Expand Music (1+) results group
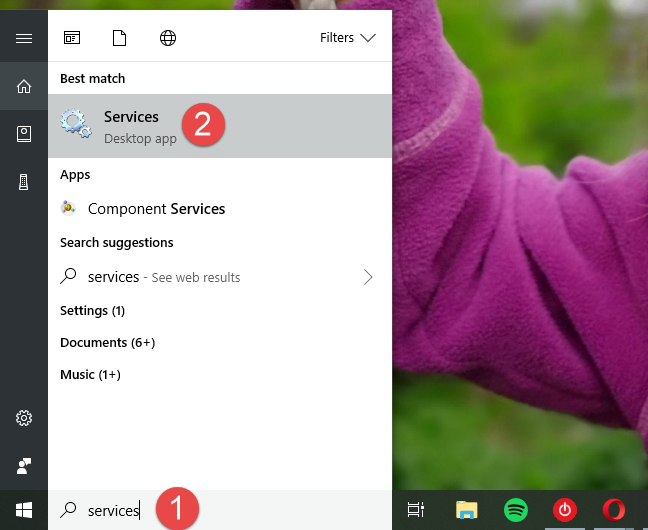Image resolution: width=648 pixels, height=530 pixels. click(91, 375)
